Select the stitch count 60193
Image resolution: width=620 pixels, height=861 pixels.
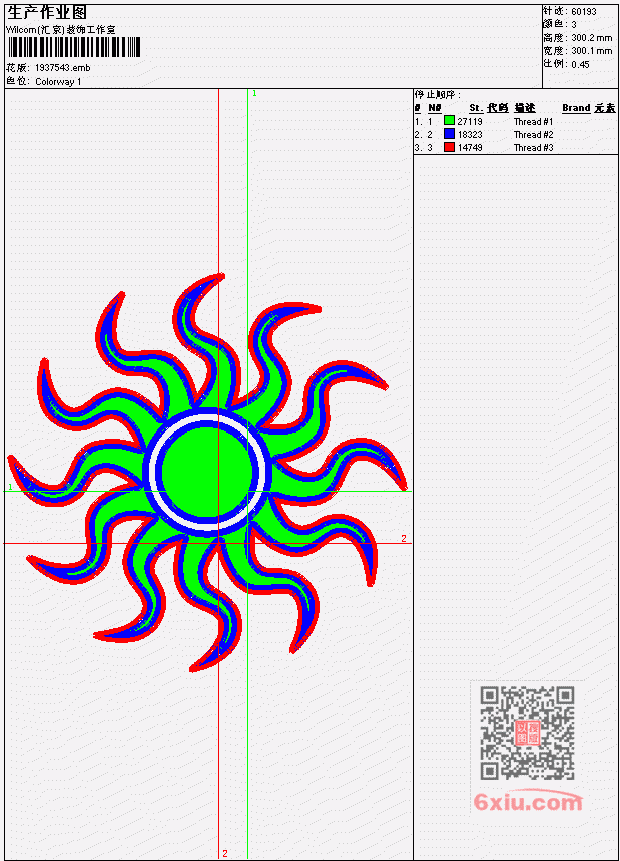point(584,12)
